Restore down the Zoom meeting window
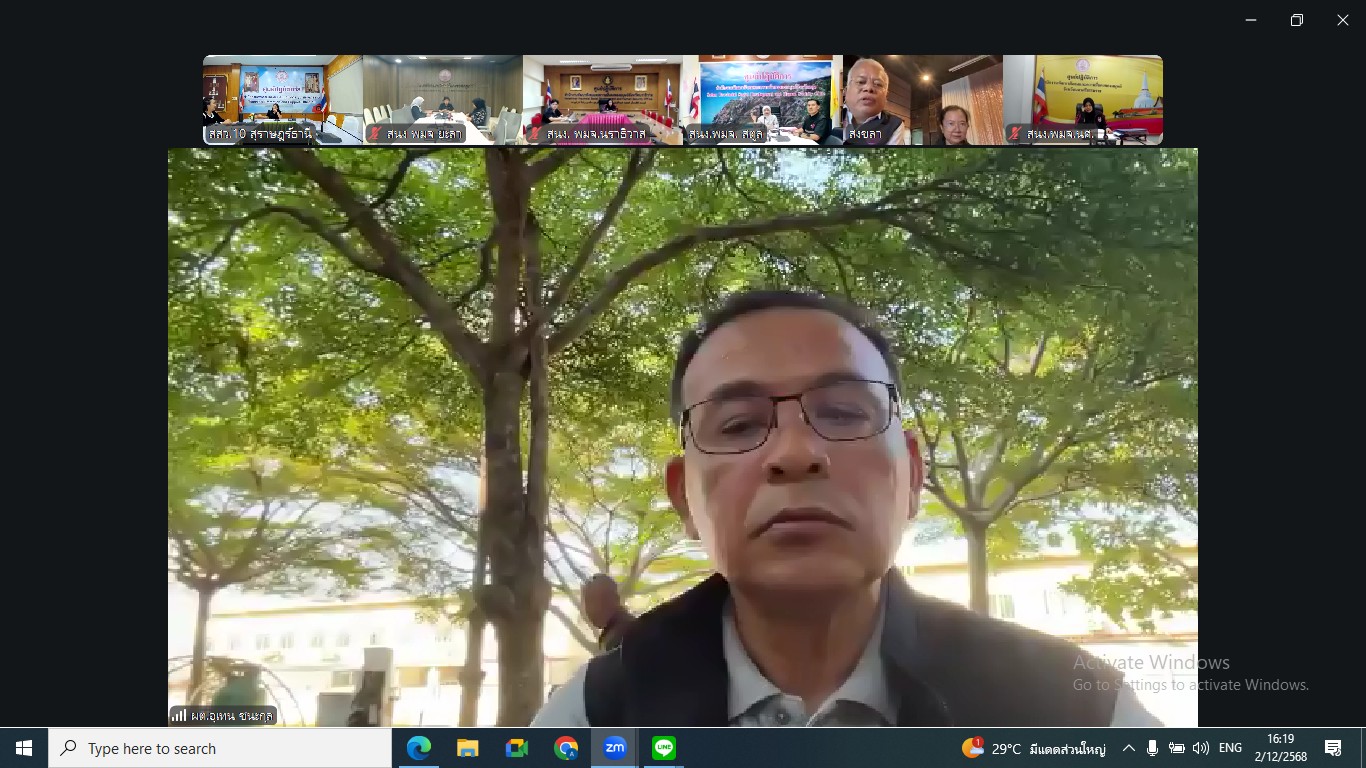The height and width of the screenshot is (768, 1366). coord(1296,20)
